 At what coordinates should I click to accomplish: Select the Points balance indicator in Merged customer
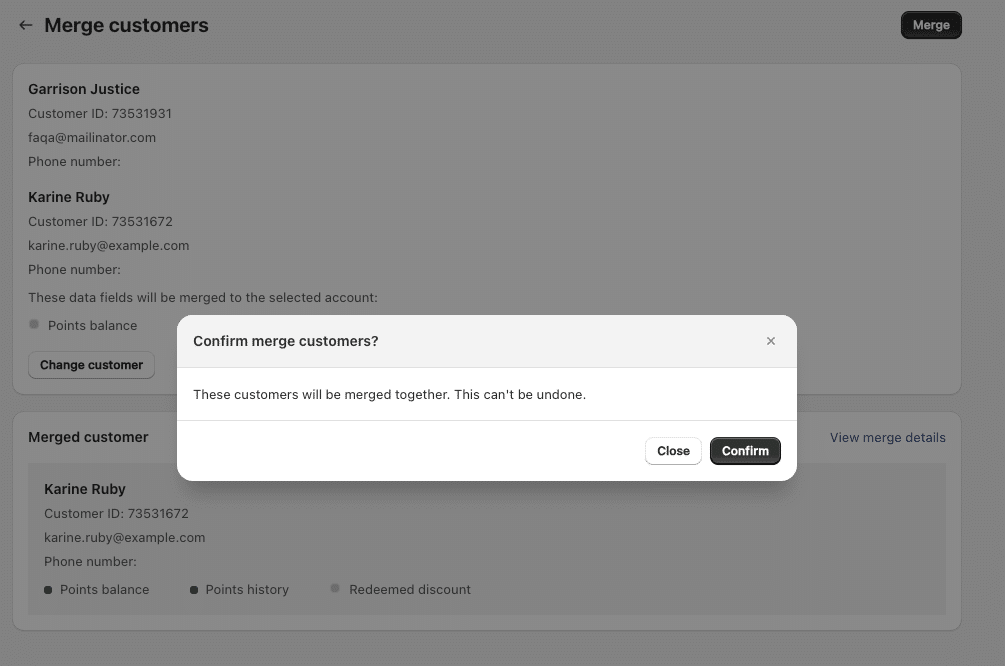(48, 590)
